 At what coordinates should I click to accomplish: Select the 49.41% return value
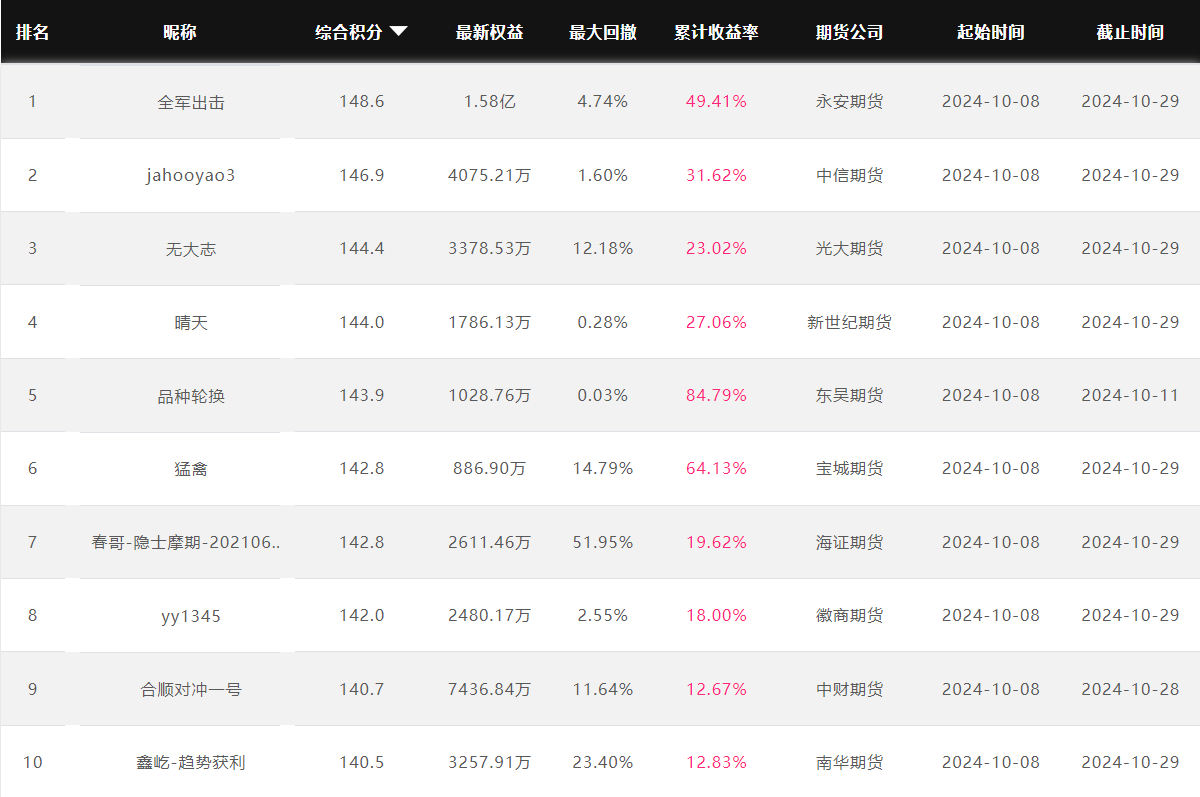click(x=716, y=102)
